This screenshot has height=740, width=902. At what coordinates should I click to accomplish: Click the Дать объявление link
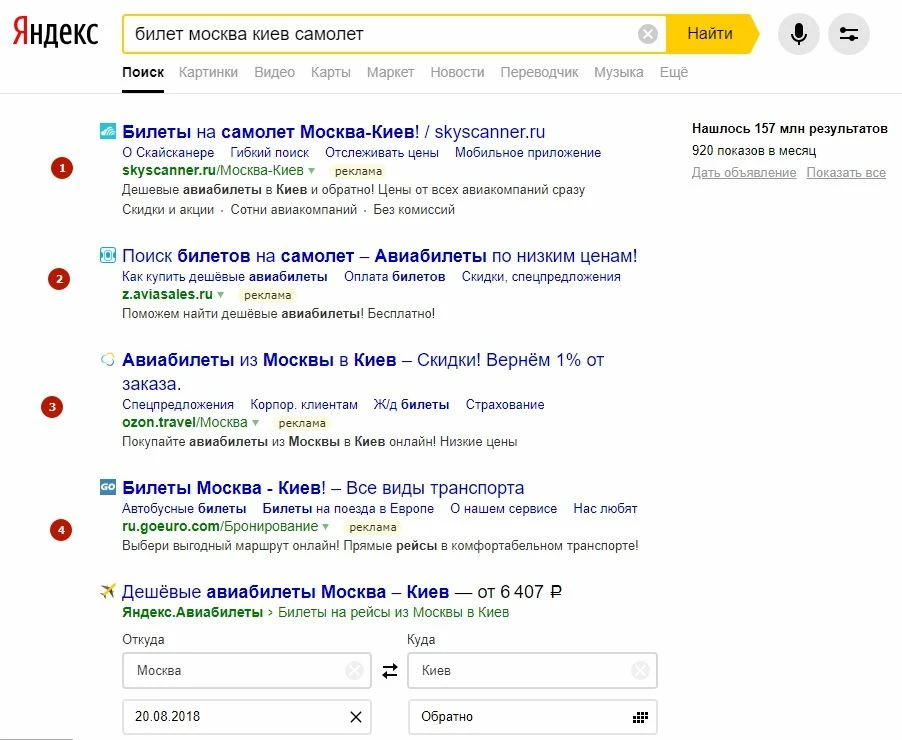pyautogui.click(x=744, y=173)
